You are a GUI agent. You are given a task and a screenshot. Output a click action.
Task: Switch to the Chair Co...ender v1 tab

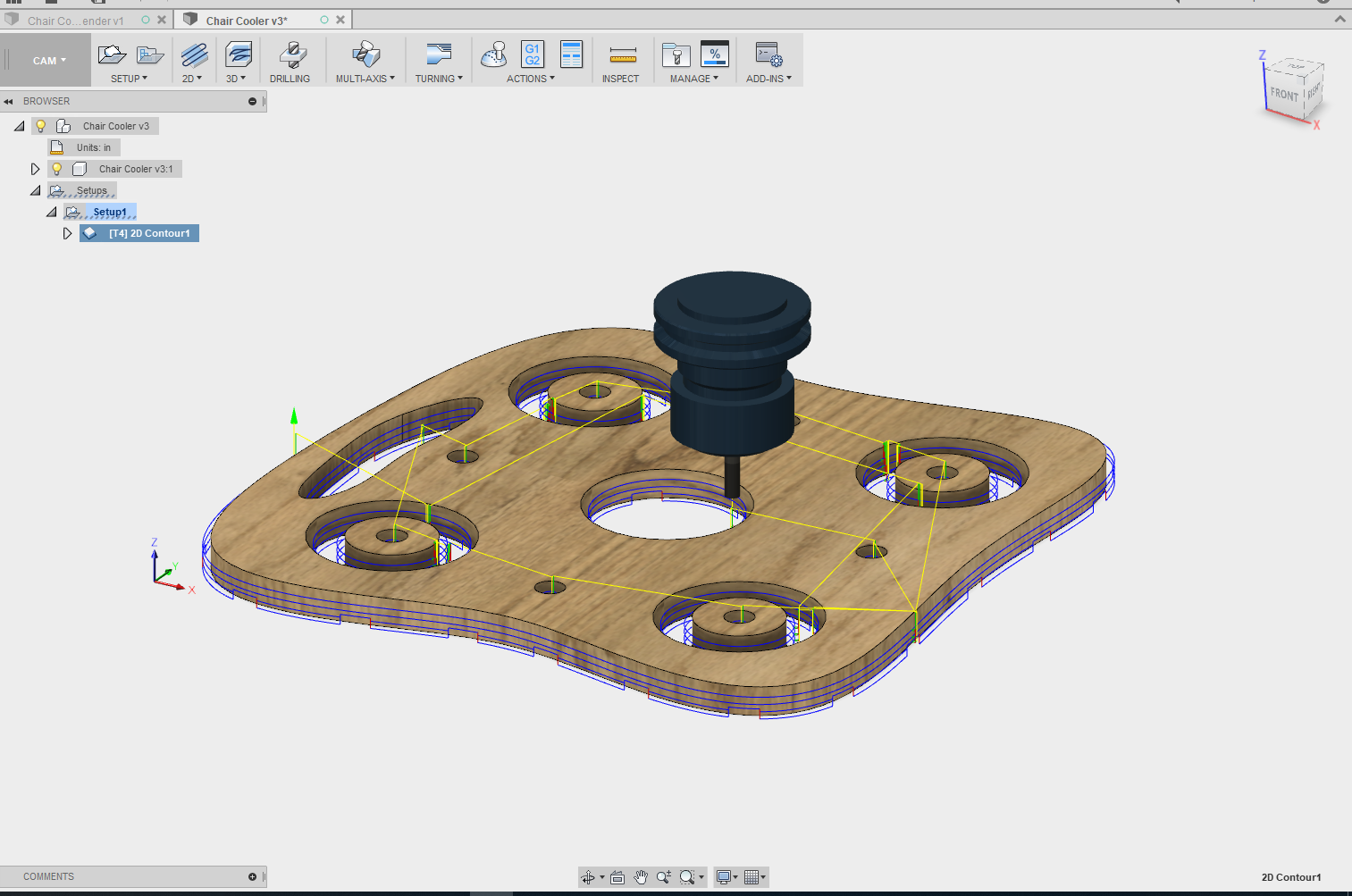click(x=76, y=21)
